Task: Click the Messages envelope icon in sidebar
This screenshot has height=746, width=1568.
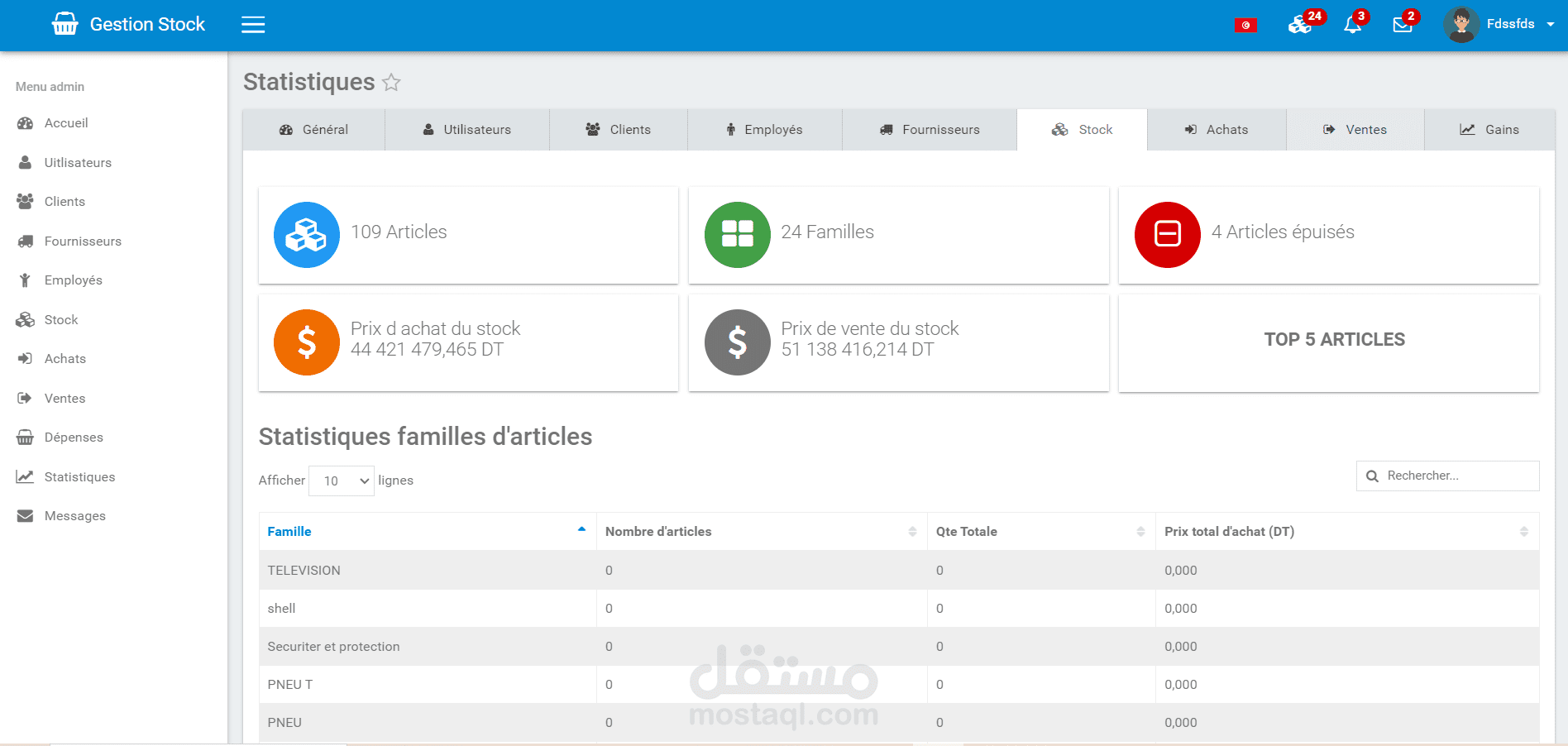Action: [x=26, y=516]
